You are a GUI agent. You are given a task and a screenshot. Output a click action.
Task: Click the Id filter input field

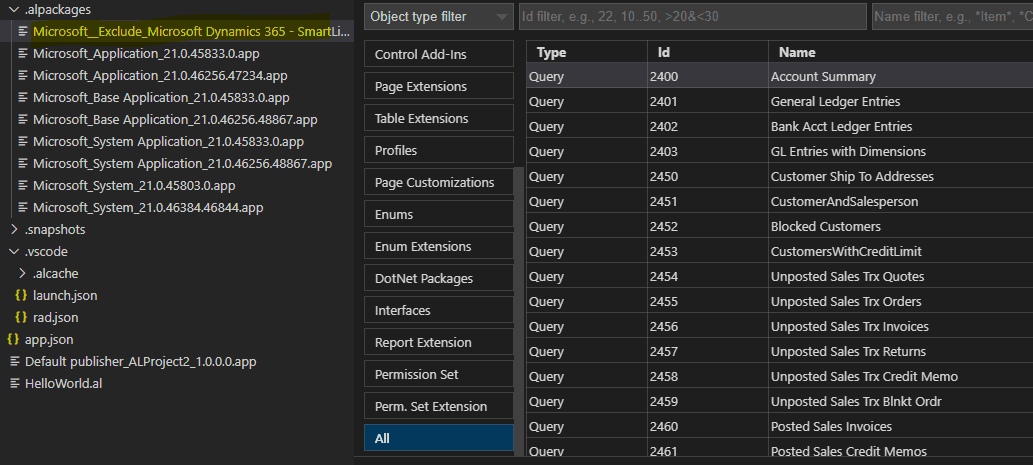692,16
